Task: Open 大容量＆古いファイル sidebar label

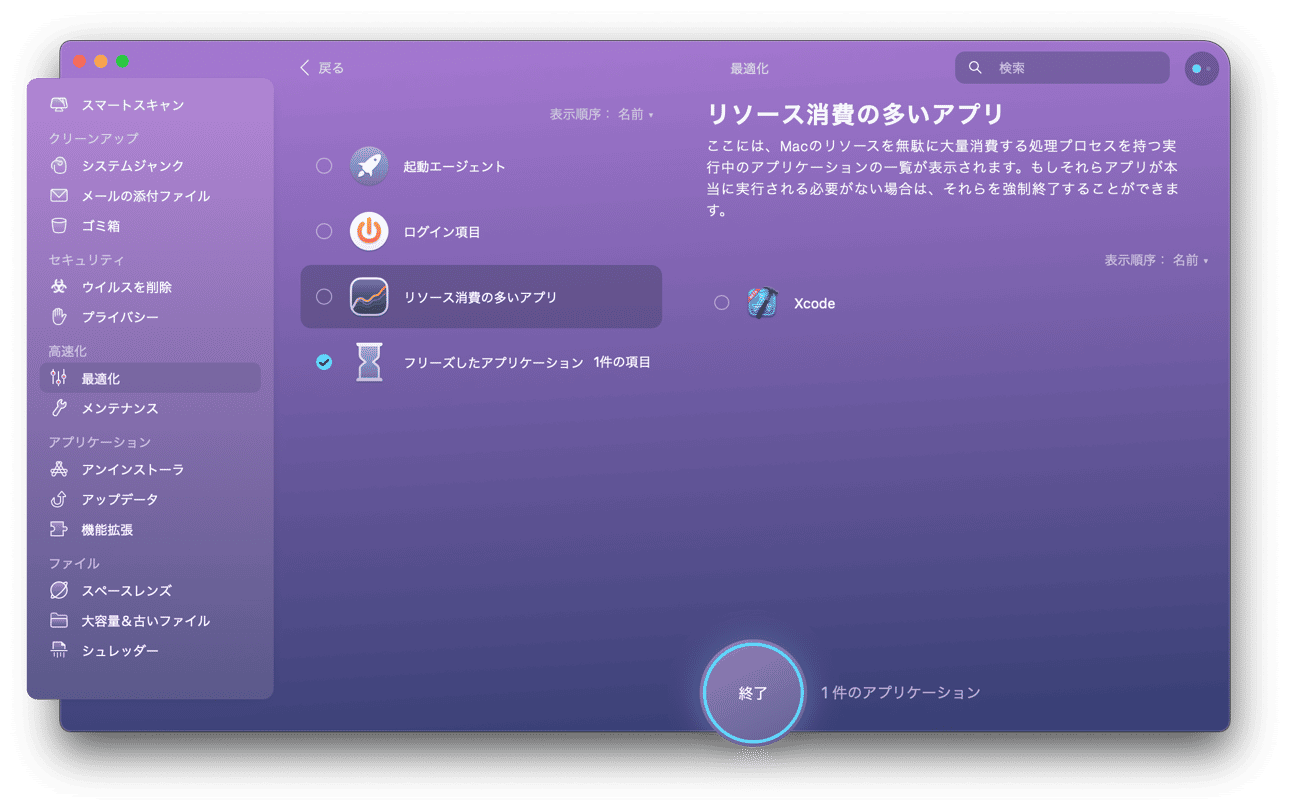Action: 146,620
